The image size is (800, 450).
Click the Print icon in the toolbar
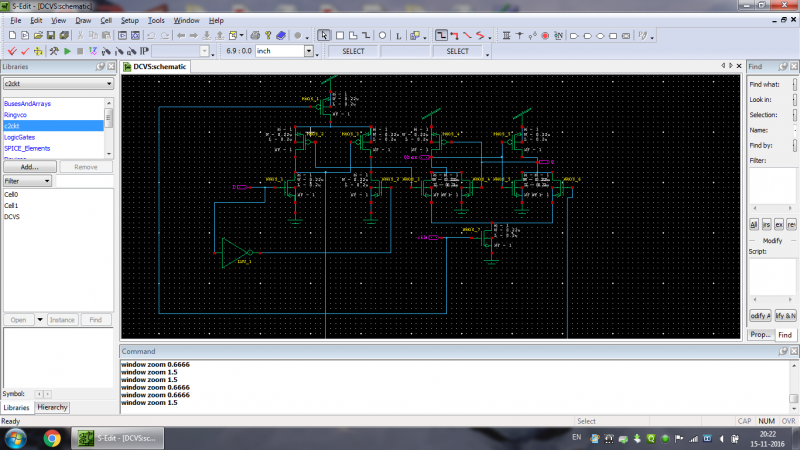click(255, 36)
